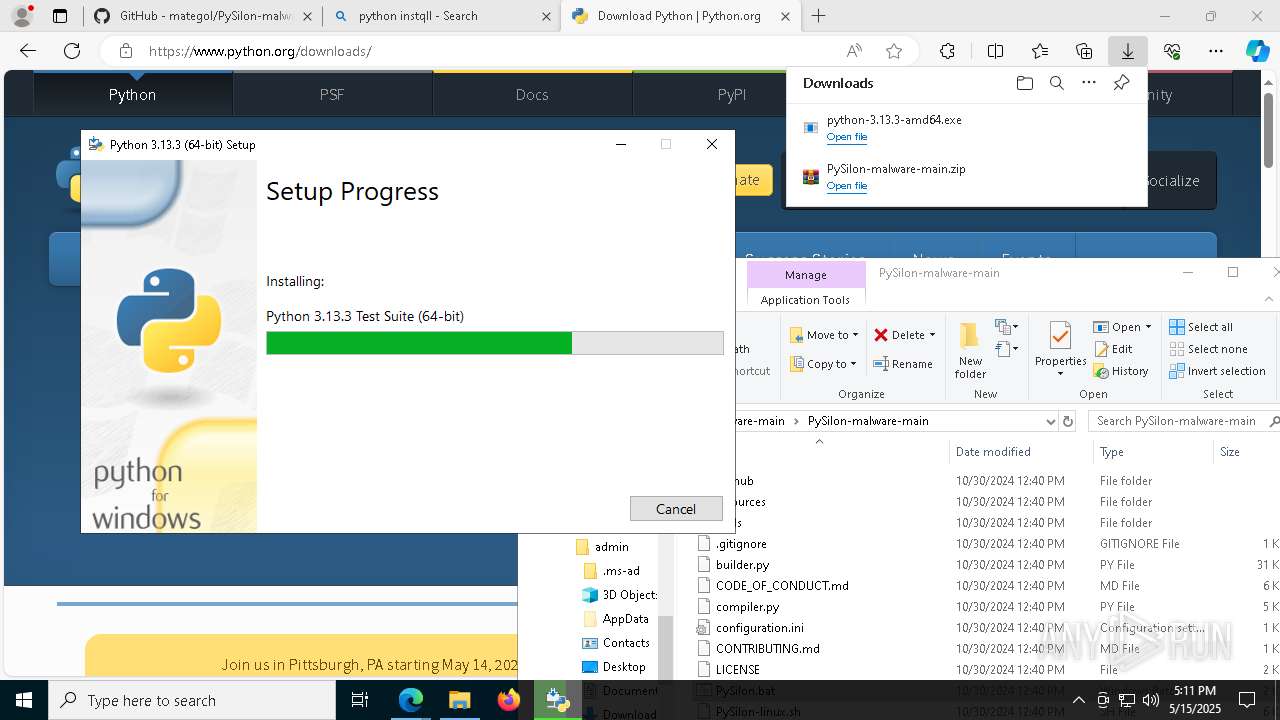Click the Downloads toolbar button in Edge
The image size is (1280, 720).
point(1127,51)
